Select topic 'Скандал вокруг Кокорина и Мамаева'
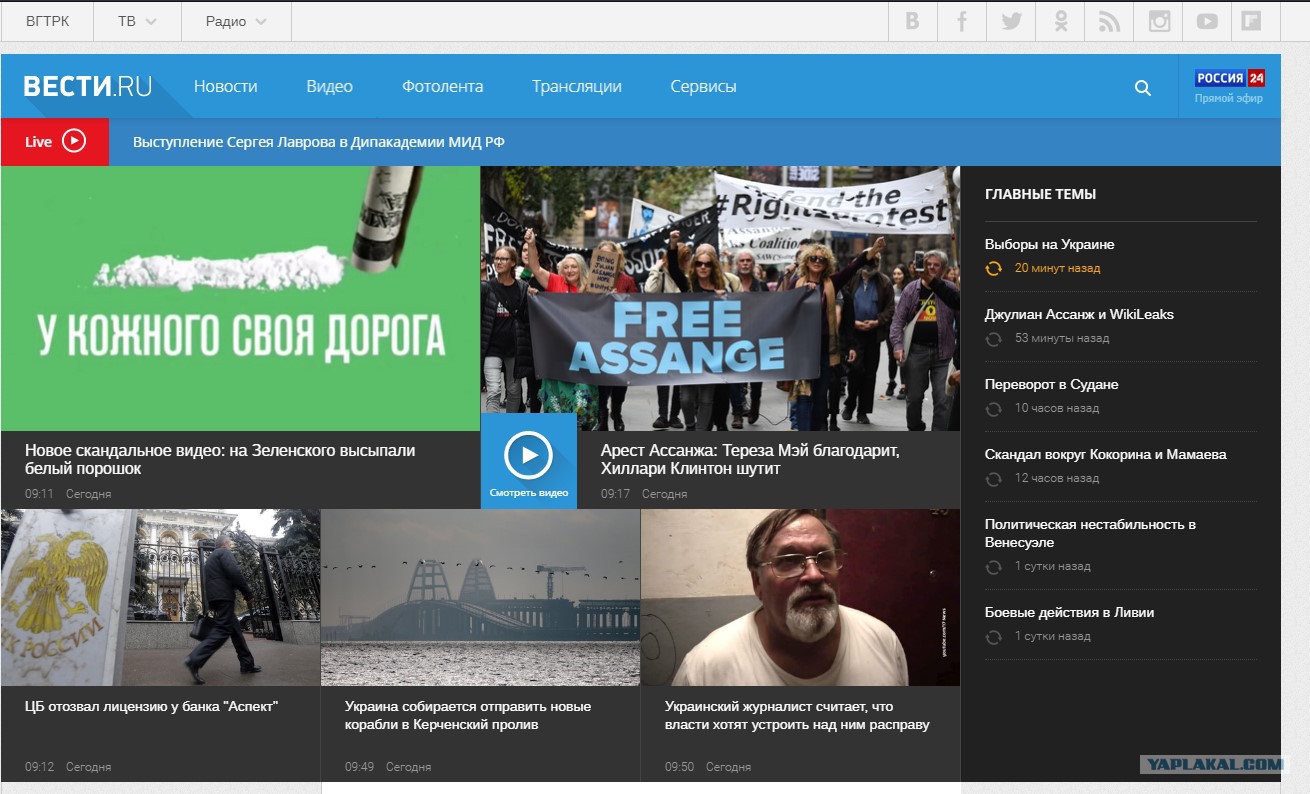This screenshot has width=1310, height=794. (1105, 454)
